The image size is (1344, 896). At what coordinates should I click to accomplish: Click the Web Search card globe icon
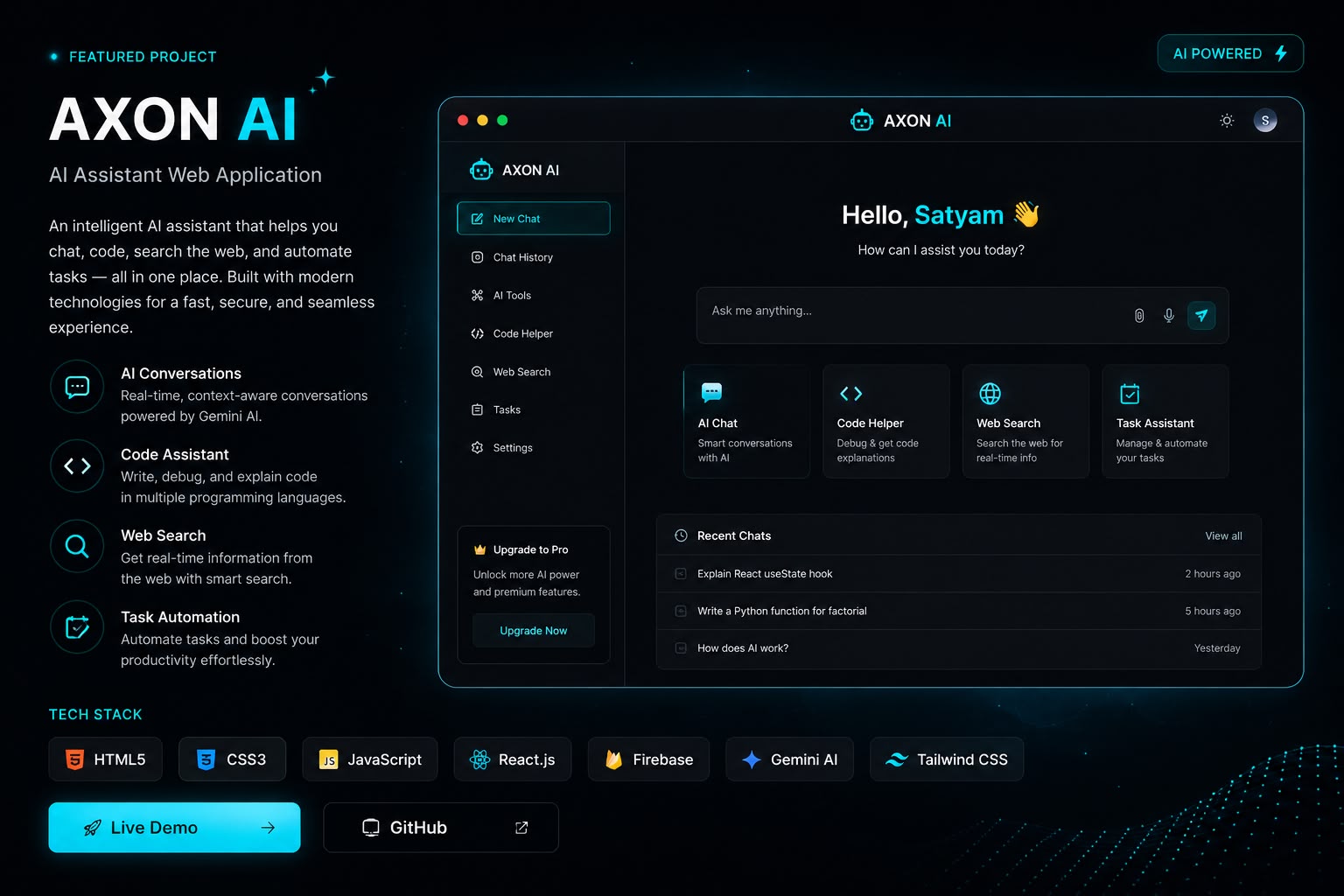(990, 394)
